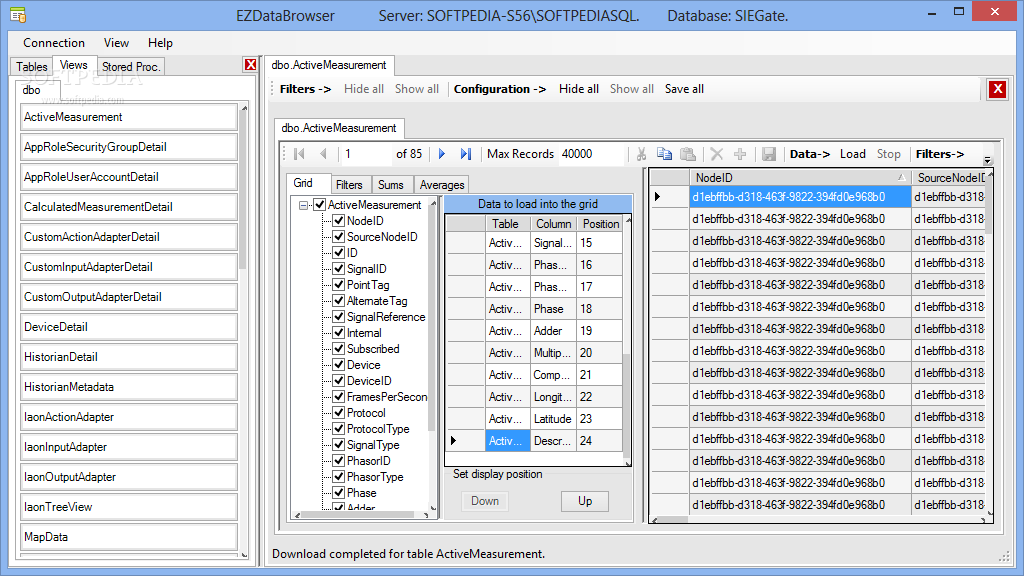
Task: Uncheck the SourceNodeID column checkbox
Action: (338, 236)
